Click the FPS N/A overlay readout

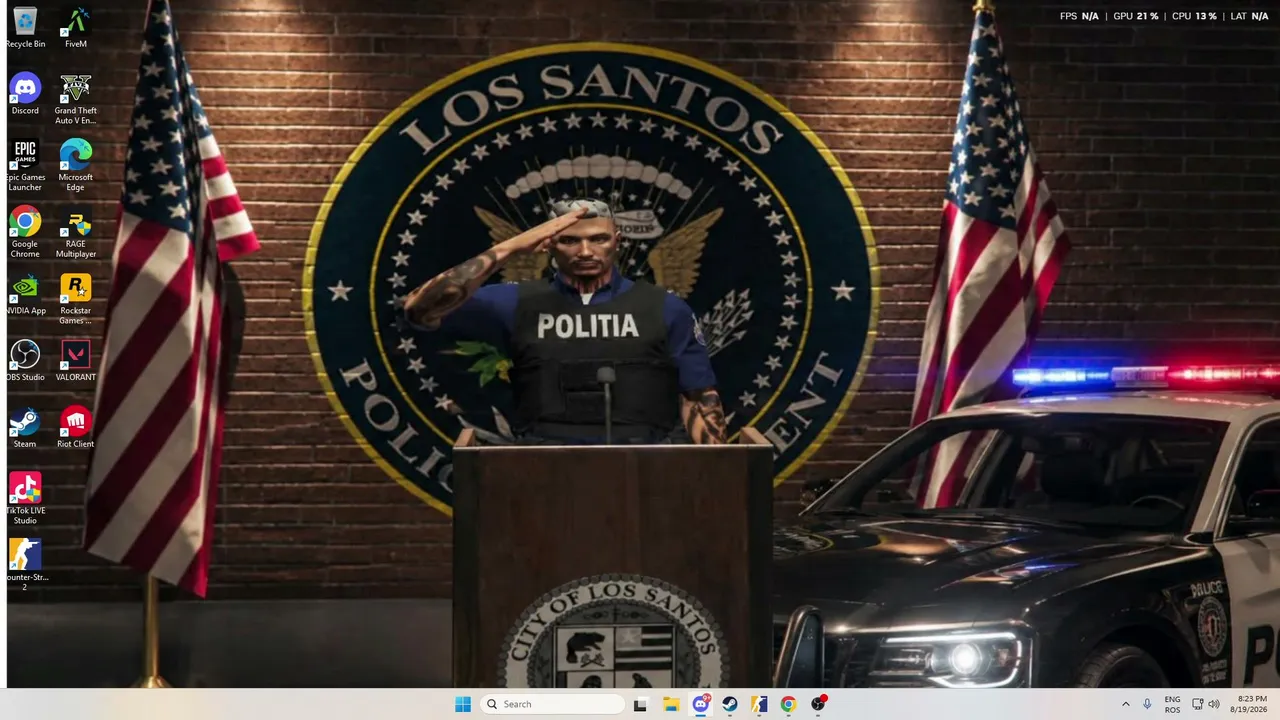click(1079, 16)
